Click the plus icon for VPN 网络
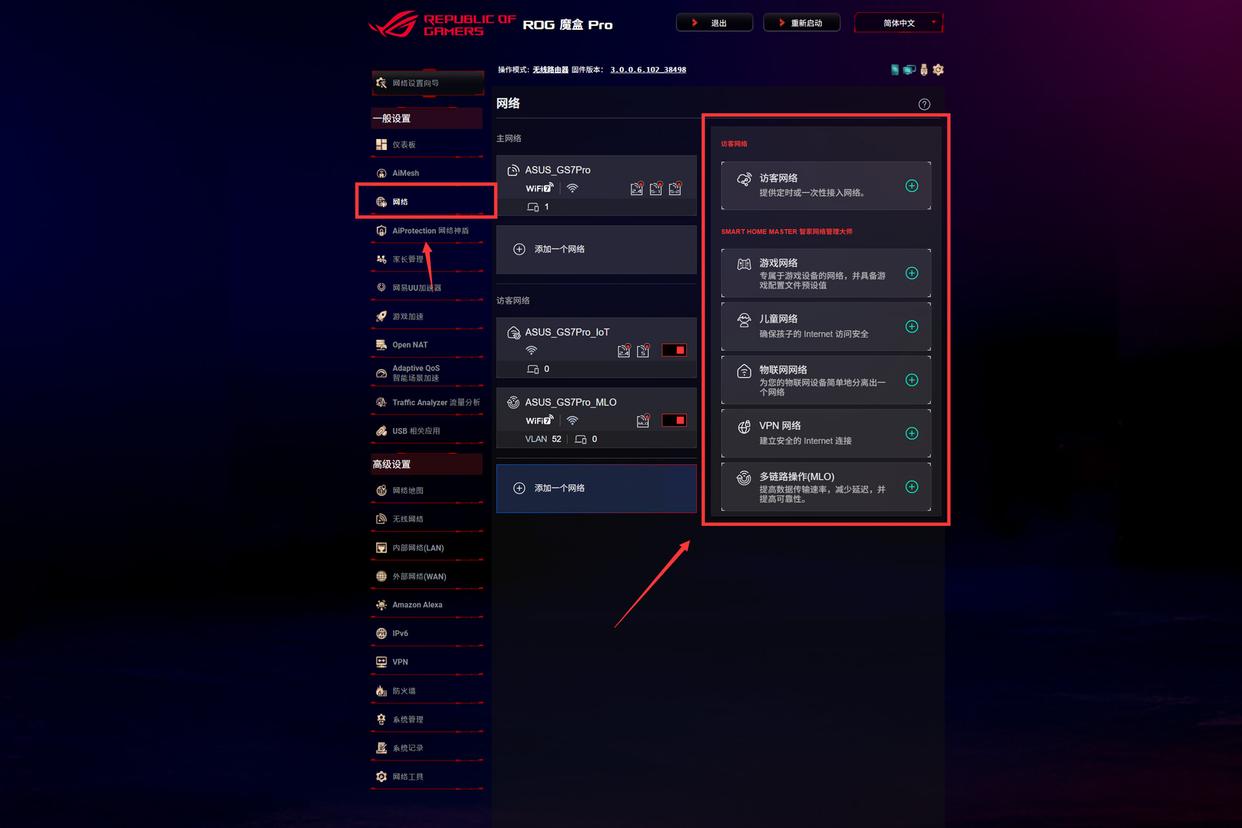Screen dimensions: 1242x828 tap(911, 433)
